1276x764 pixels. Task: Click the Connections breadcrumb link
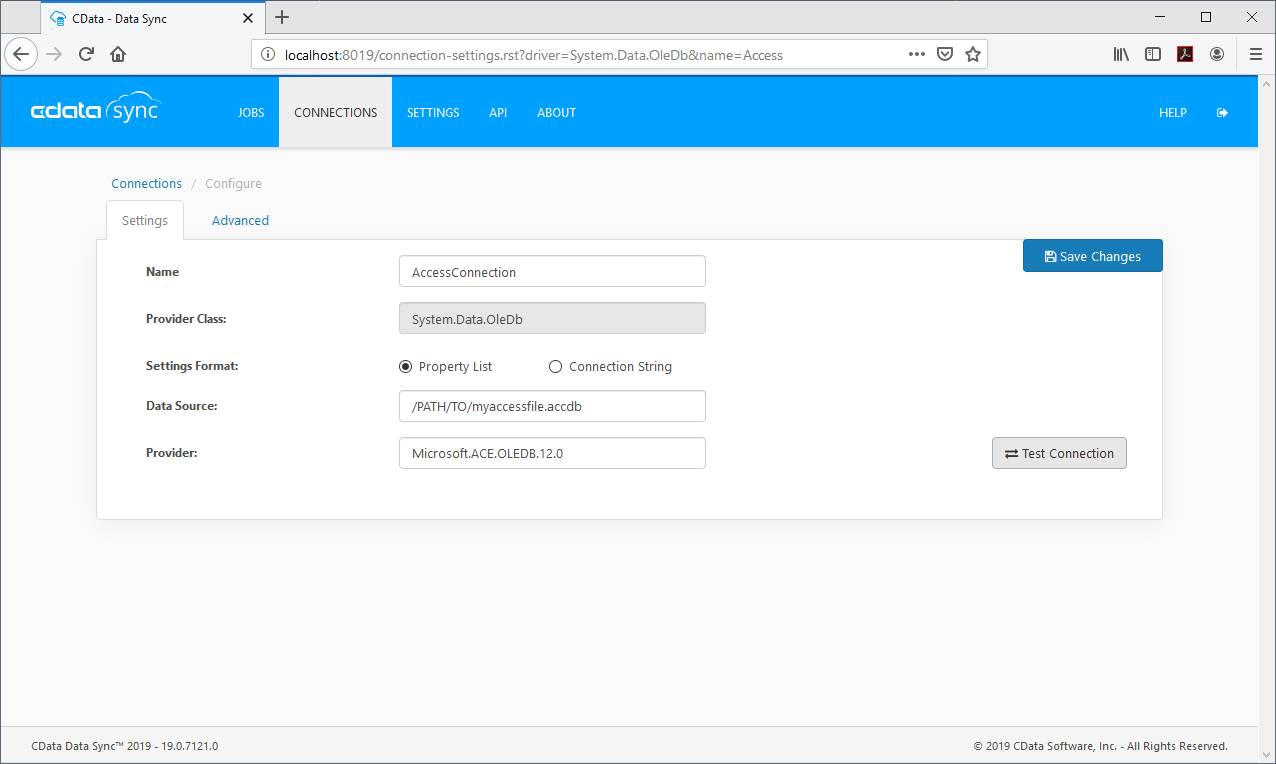click(x=147, y=184)
